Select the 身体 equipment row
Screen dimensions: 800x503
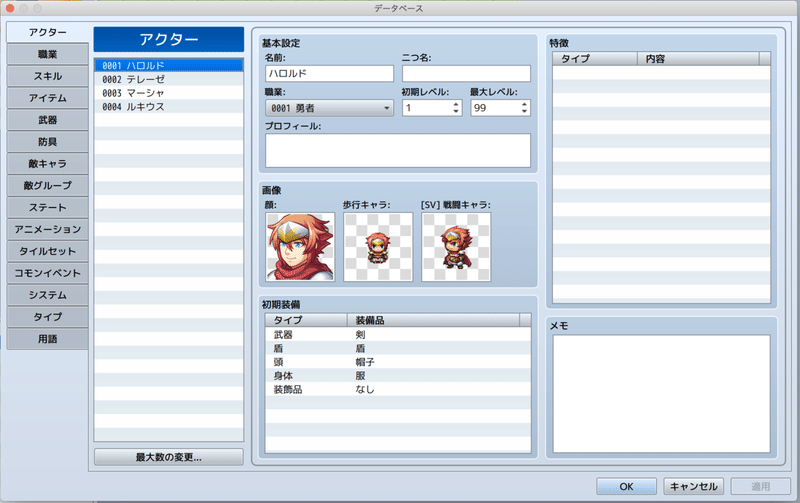click(x=397, y=376)
